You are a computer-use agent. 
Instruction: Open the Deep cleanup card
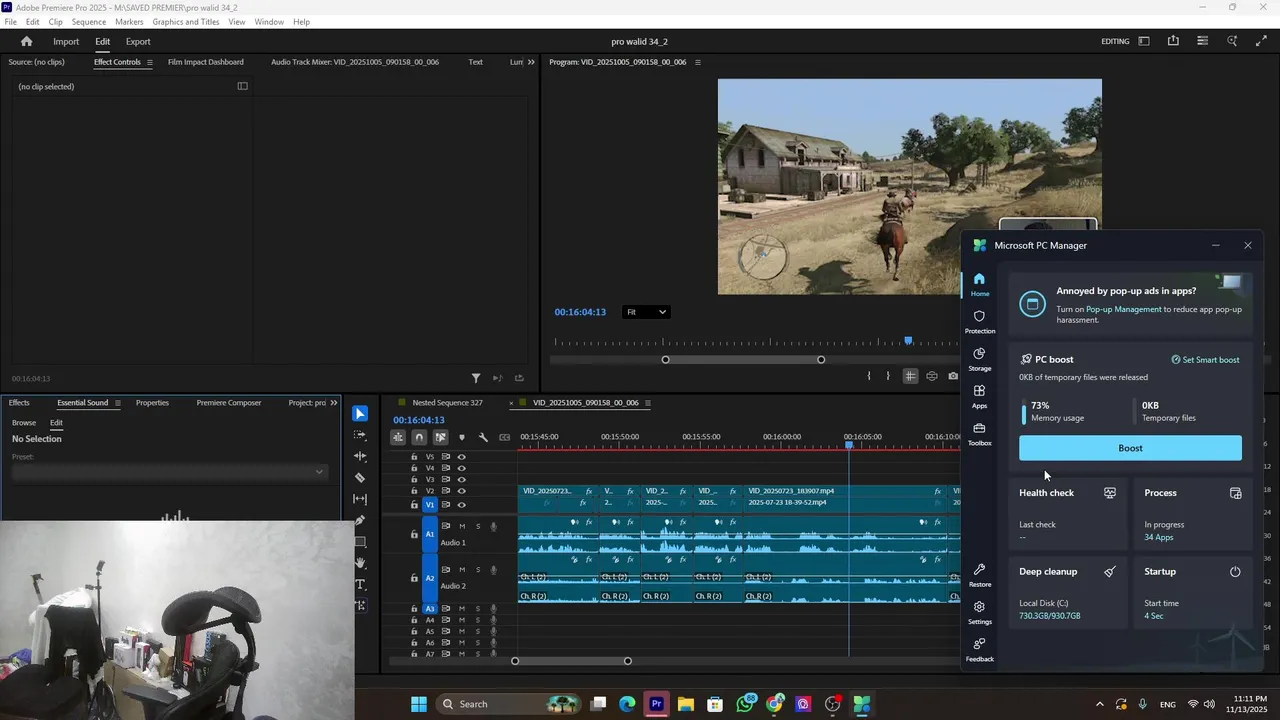coord(1068,593)
